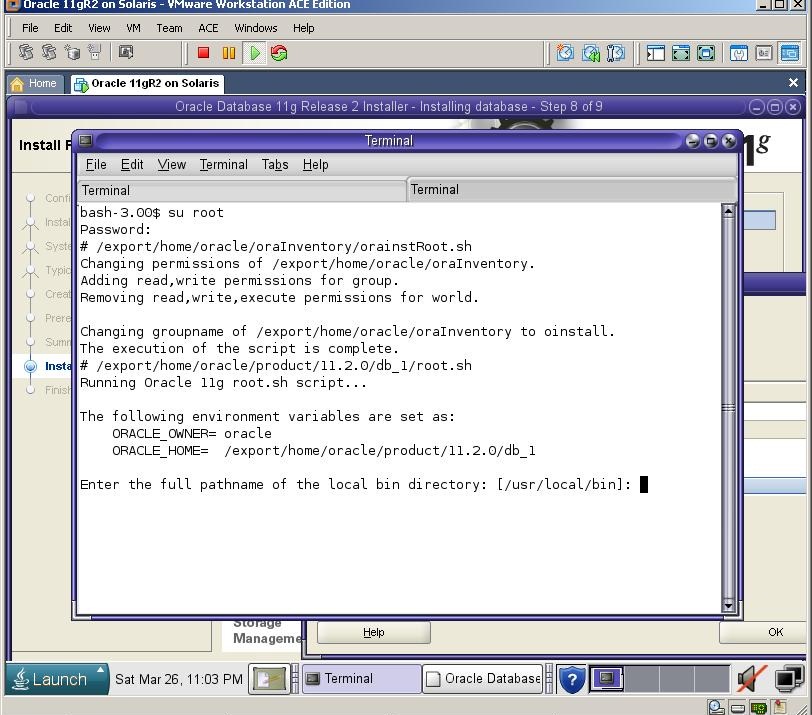Click the Help button in the installer dialog
812x715 pixels.
[x=373, y=632]
